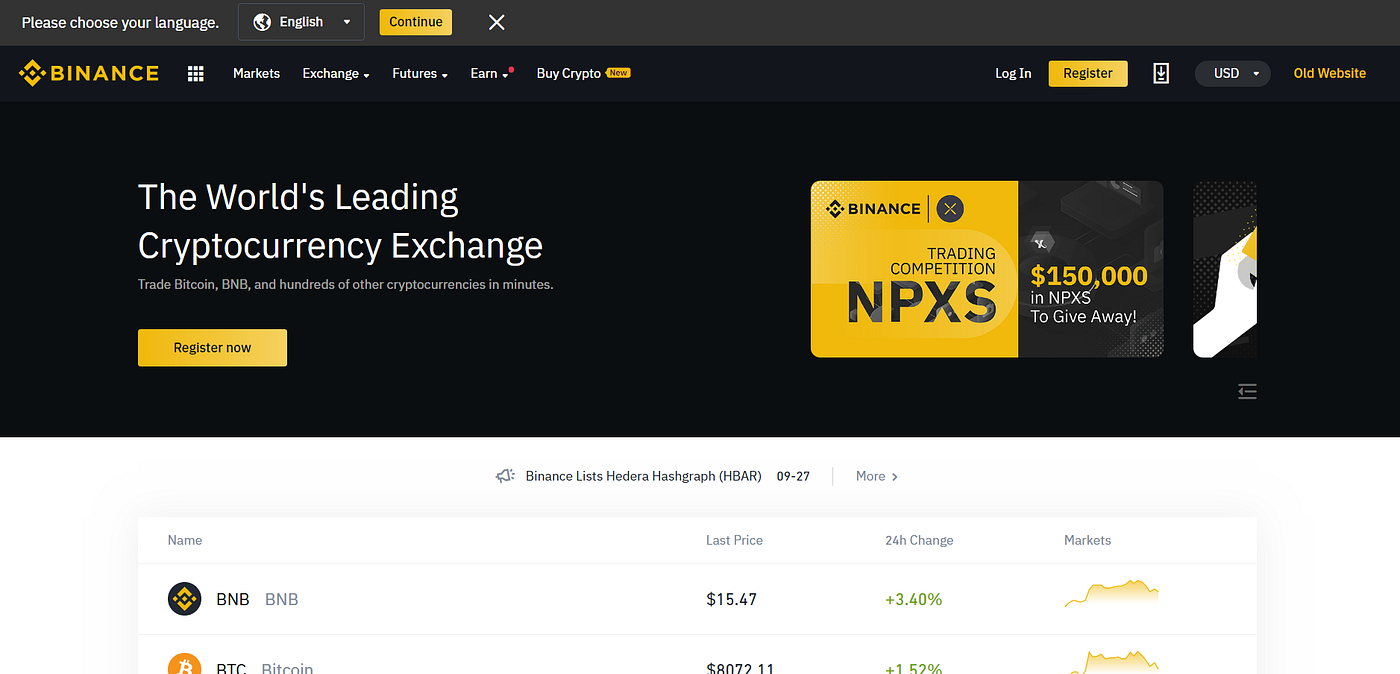Click the banner list toggle icon
Image resolution: width=1400 pixels, height=674 pixels.
[x=1247, y=391]
